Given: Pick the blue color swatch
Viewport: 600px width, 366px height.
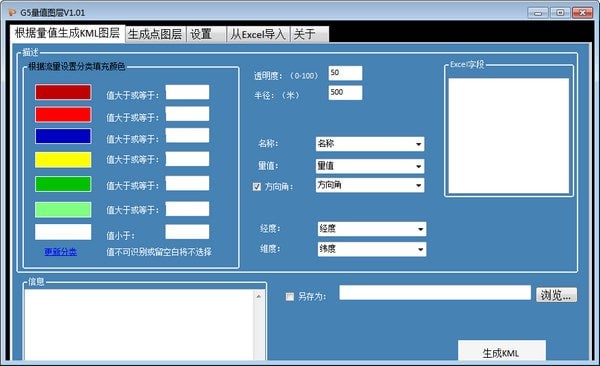Looking at the screenshot, I should [x=63, y=136].
